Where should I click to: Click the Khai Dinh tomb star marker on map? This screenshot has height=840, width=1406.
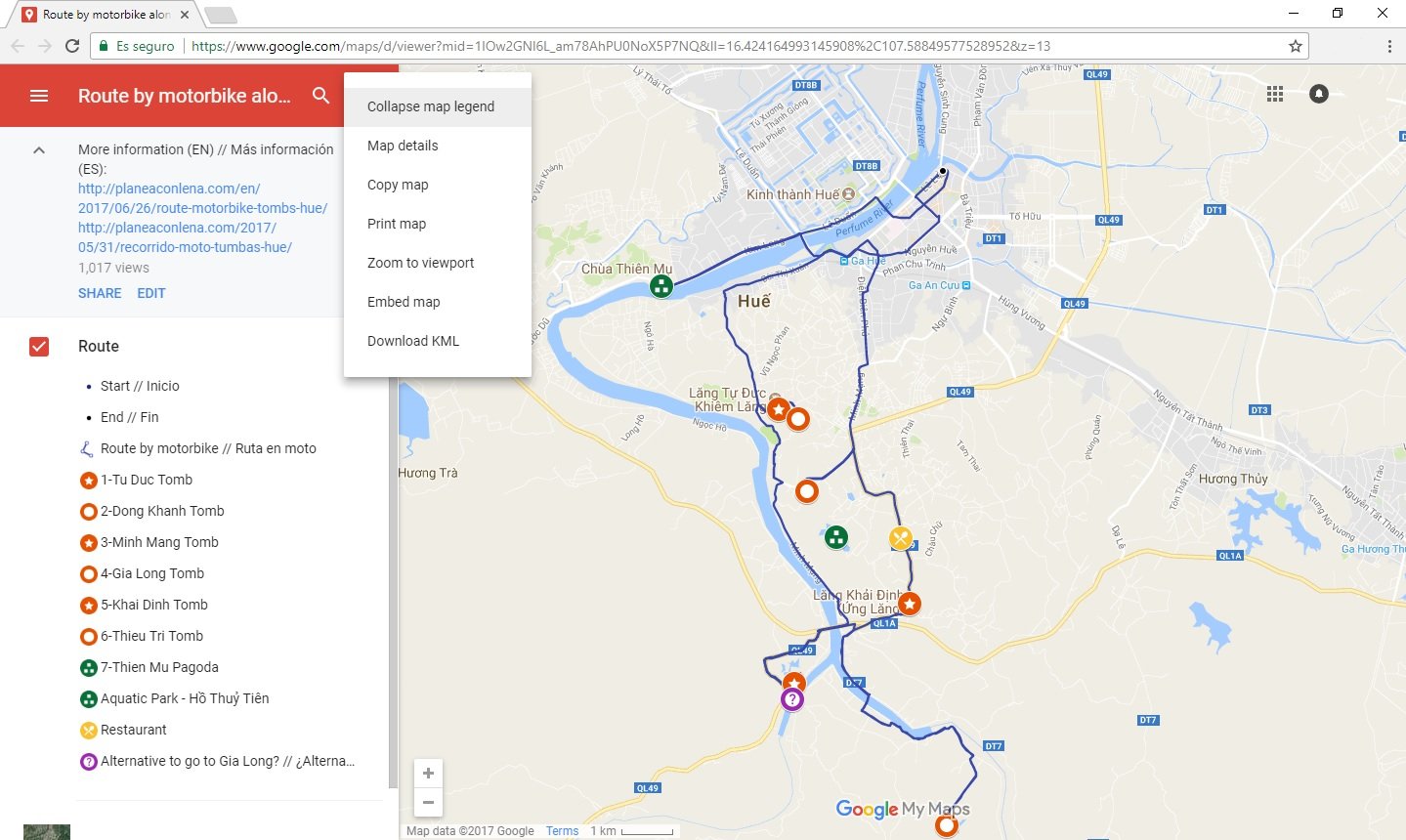pyautogui.click(x=910, y=604)
